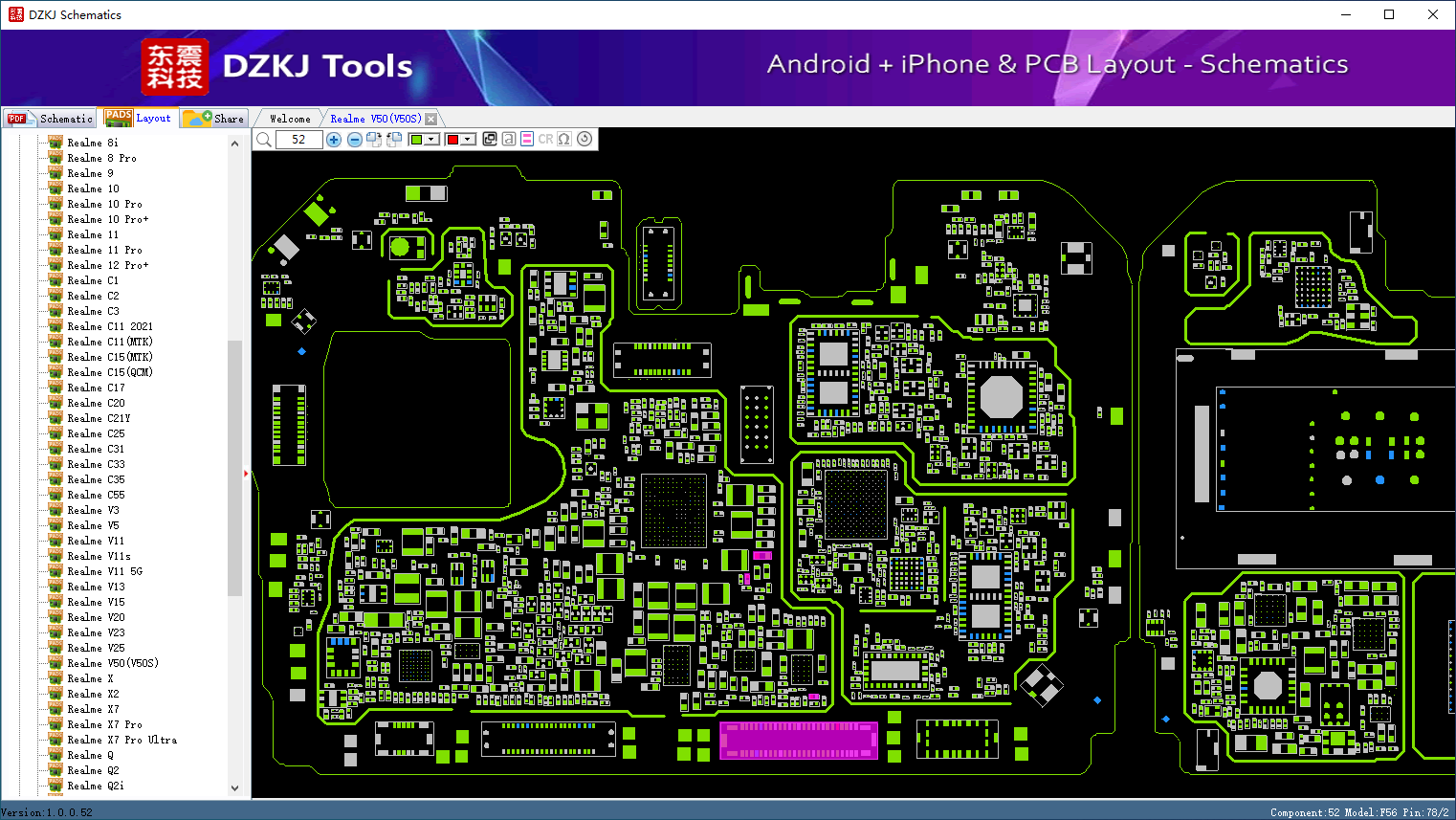Toggle the pink-lines net highlight icon
1456x820 pixels.
[x=527, y=139]
